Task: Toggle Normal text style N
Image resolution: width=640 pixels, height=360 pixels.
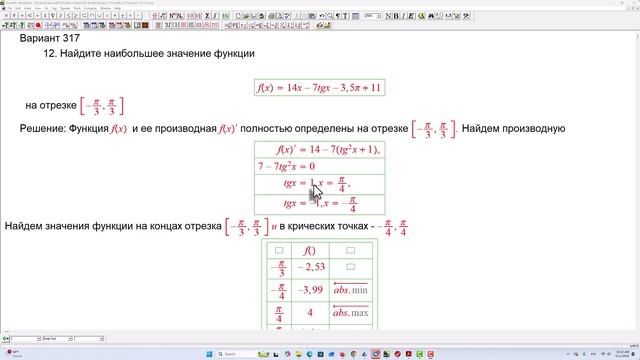Action: click(x=388, y=16)
